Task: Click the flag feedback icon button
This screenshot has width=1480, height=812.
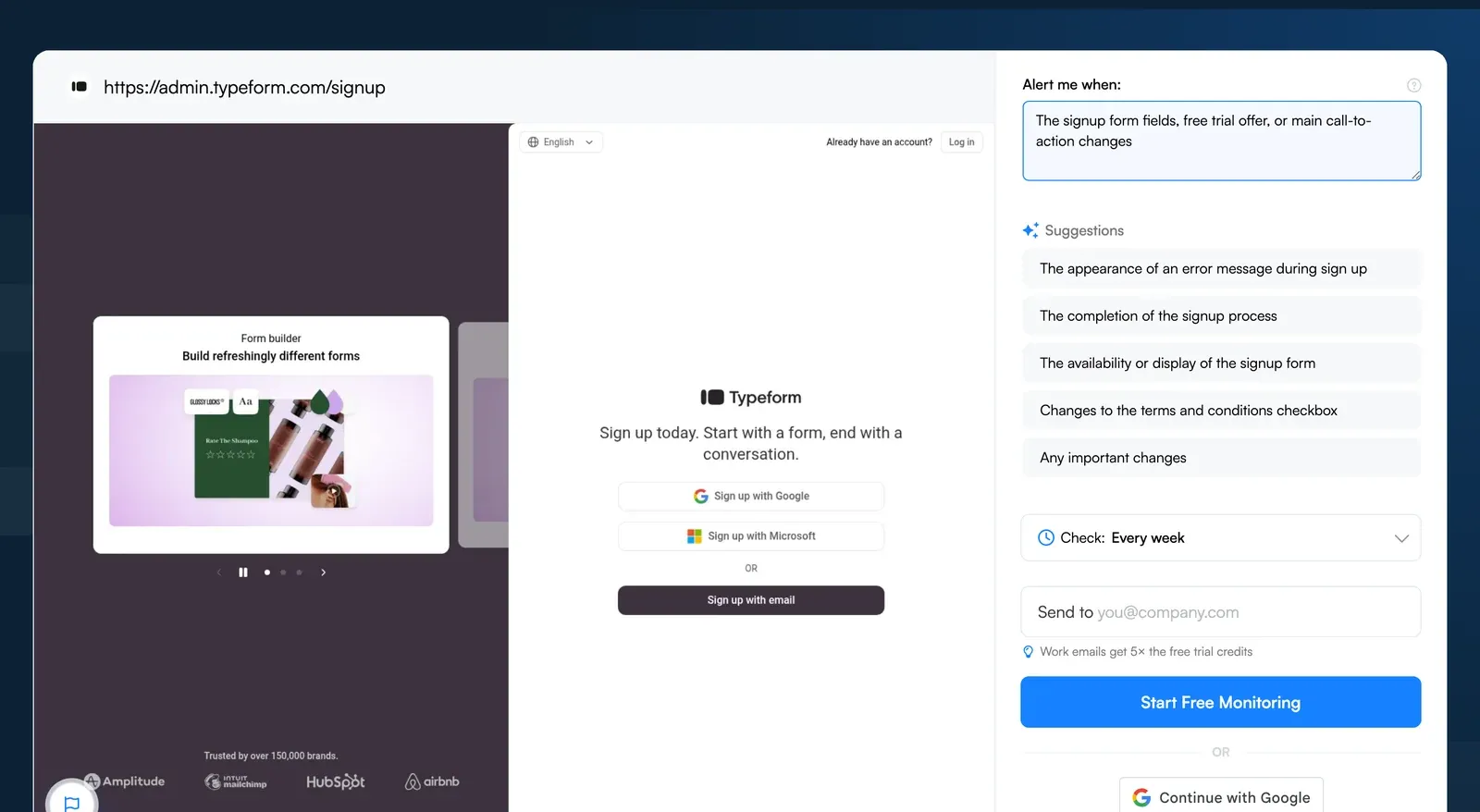Action: [72, 802]
